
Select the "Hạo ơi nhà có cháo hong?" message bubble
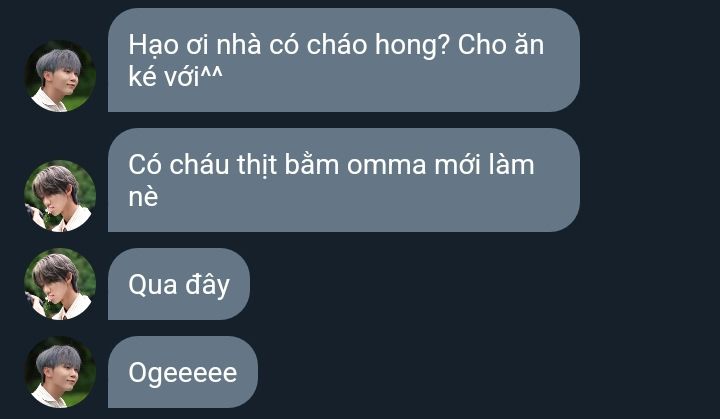[343, 60]
